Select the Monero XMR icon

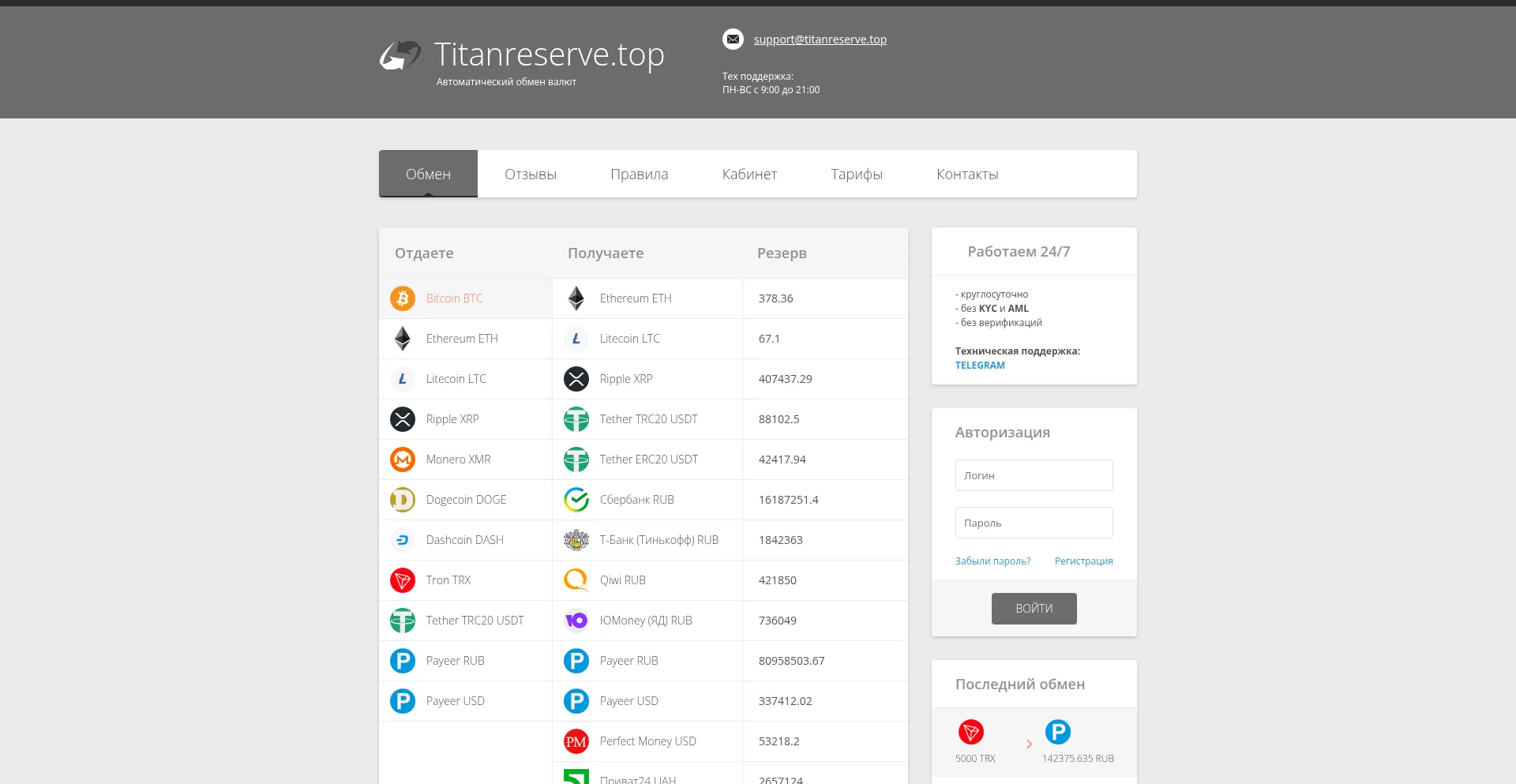[x=403, y=460]
